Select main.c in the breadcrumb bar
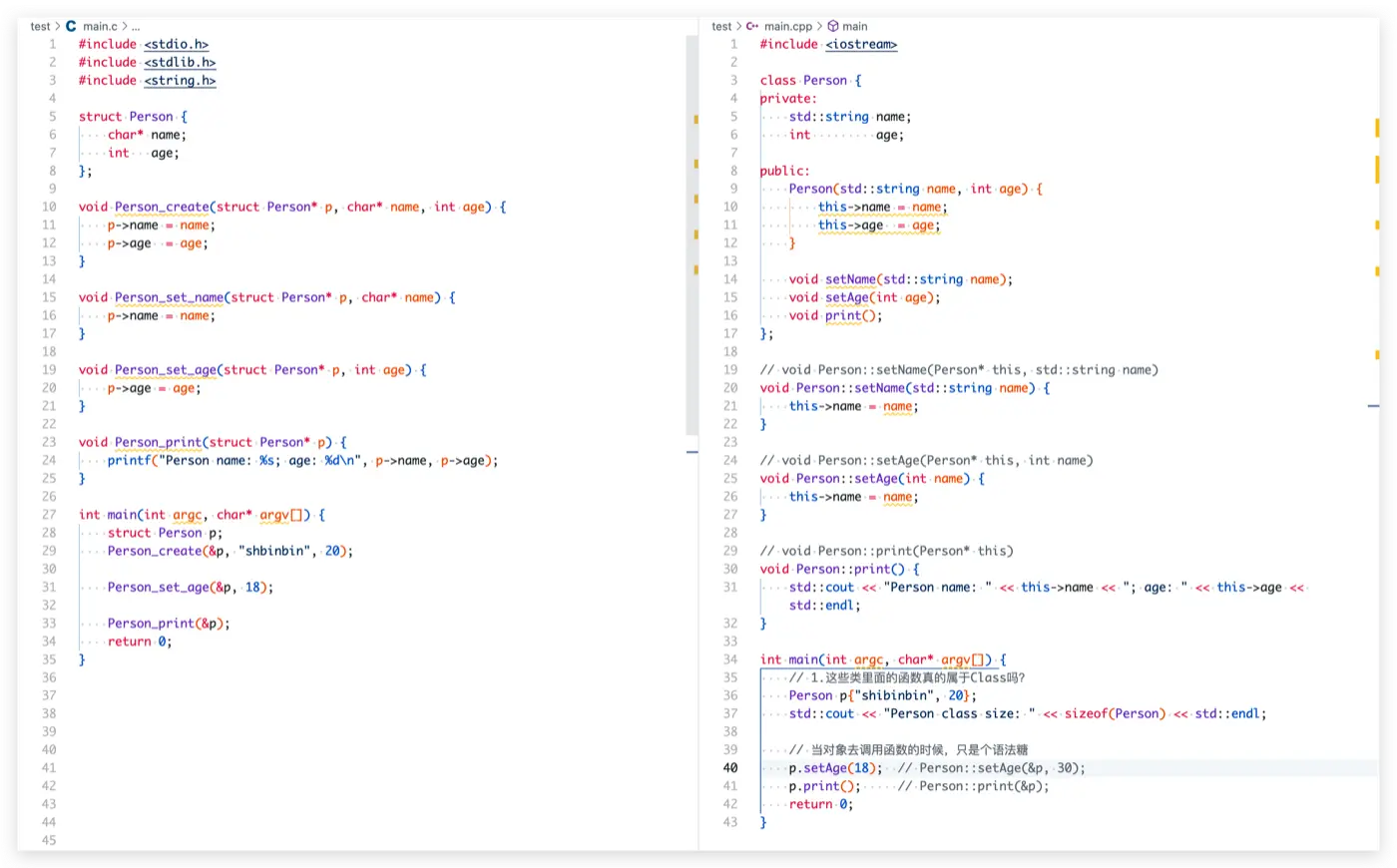The width and height of the screenshot is (1397, 868). click(100, 26)
